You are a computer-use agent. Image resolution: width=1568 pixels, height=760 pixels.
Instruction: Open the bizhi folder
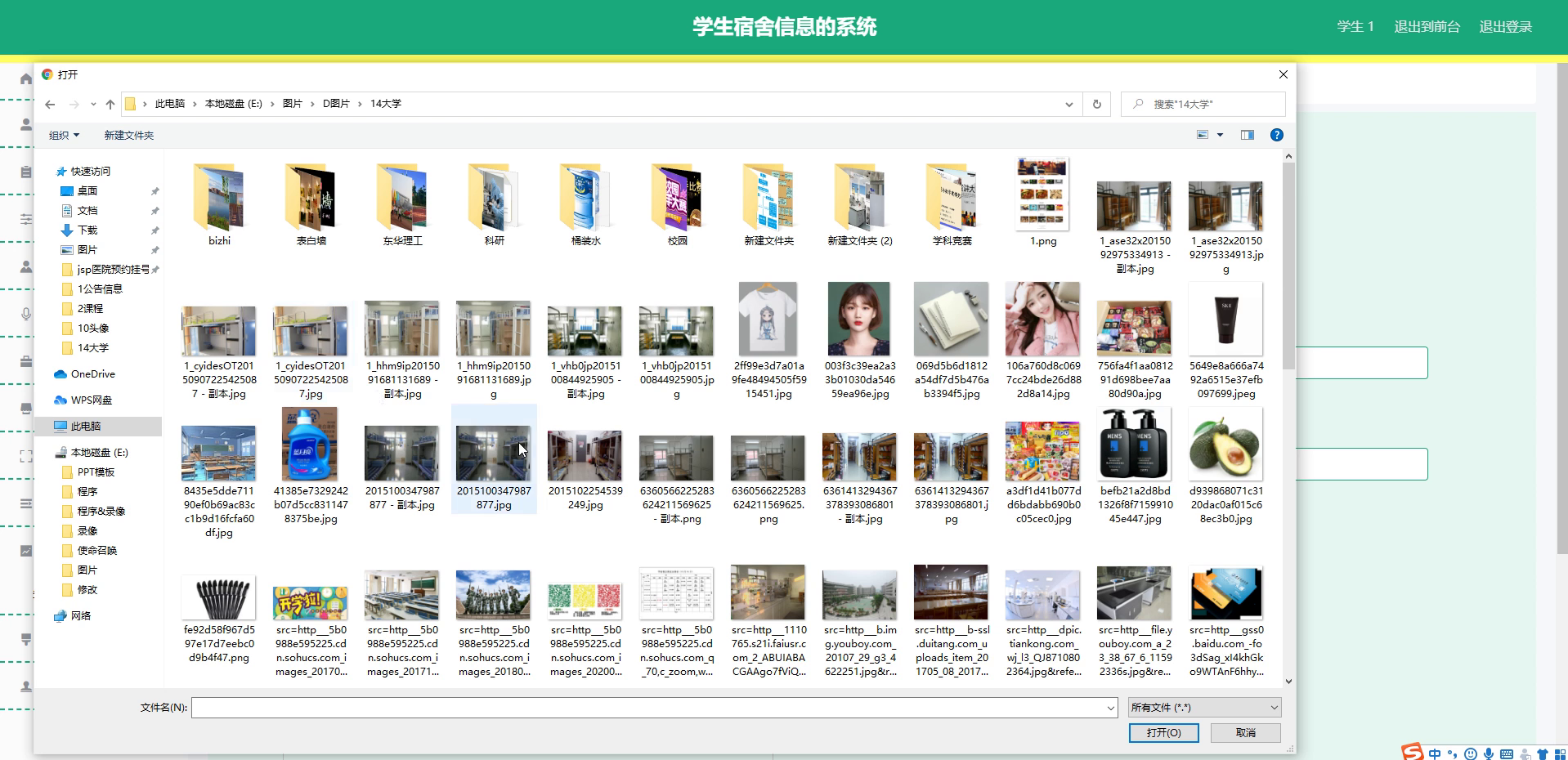tap(219, 203)
